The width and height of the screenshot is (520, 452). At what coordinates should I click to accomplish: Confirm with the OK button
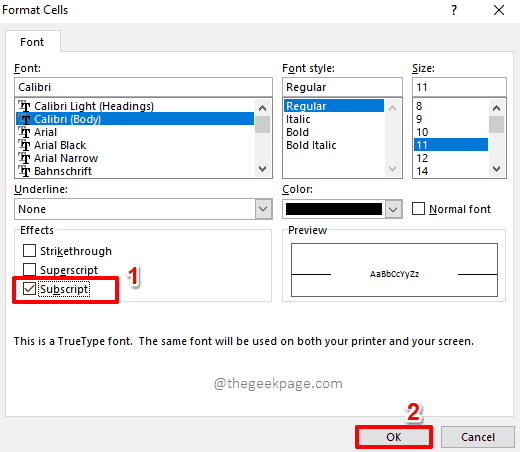pos(394,437)
